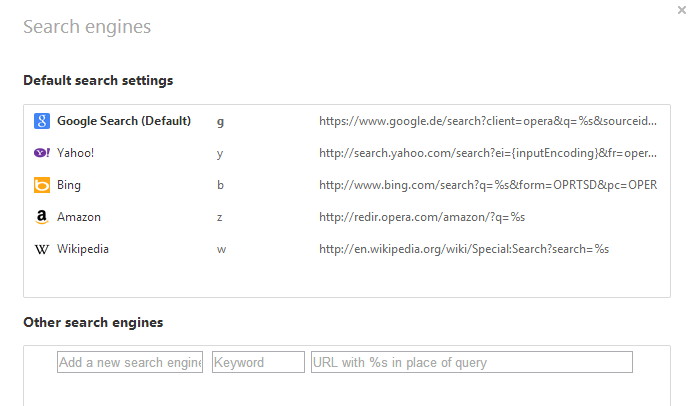Click the en.wikipedia.org search URL
The image size is (690, 406).
pos(464,249)
